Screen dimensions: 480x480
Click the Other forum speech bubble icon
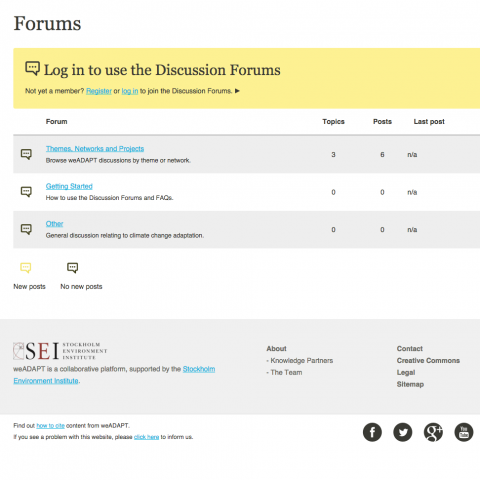click(x=26, y=229)
